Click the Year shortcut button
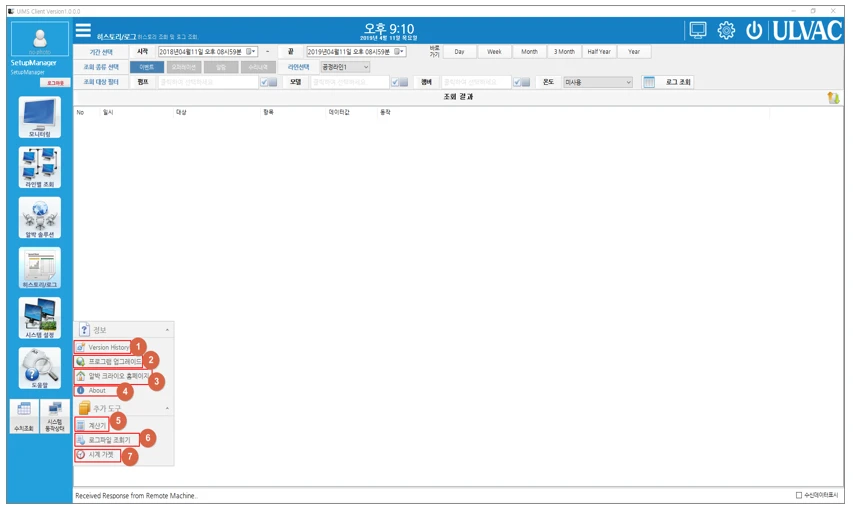 (x=634, y=52)
